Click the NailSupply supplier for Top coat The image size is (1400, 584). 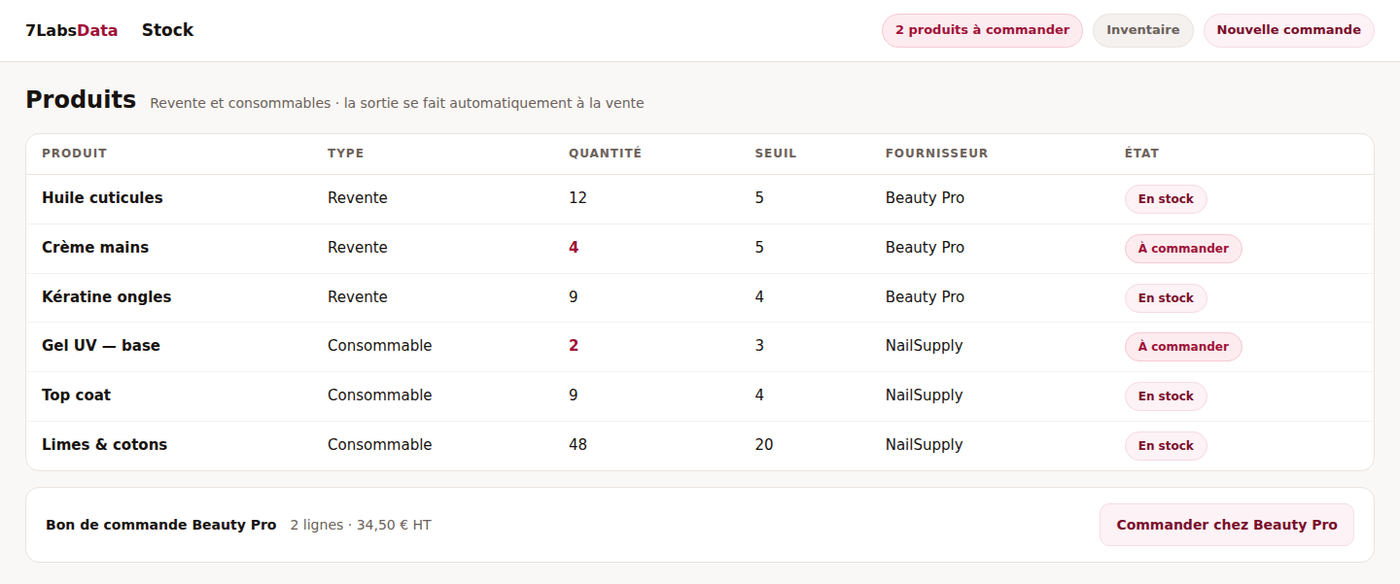tap(924, 395)
